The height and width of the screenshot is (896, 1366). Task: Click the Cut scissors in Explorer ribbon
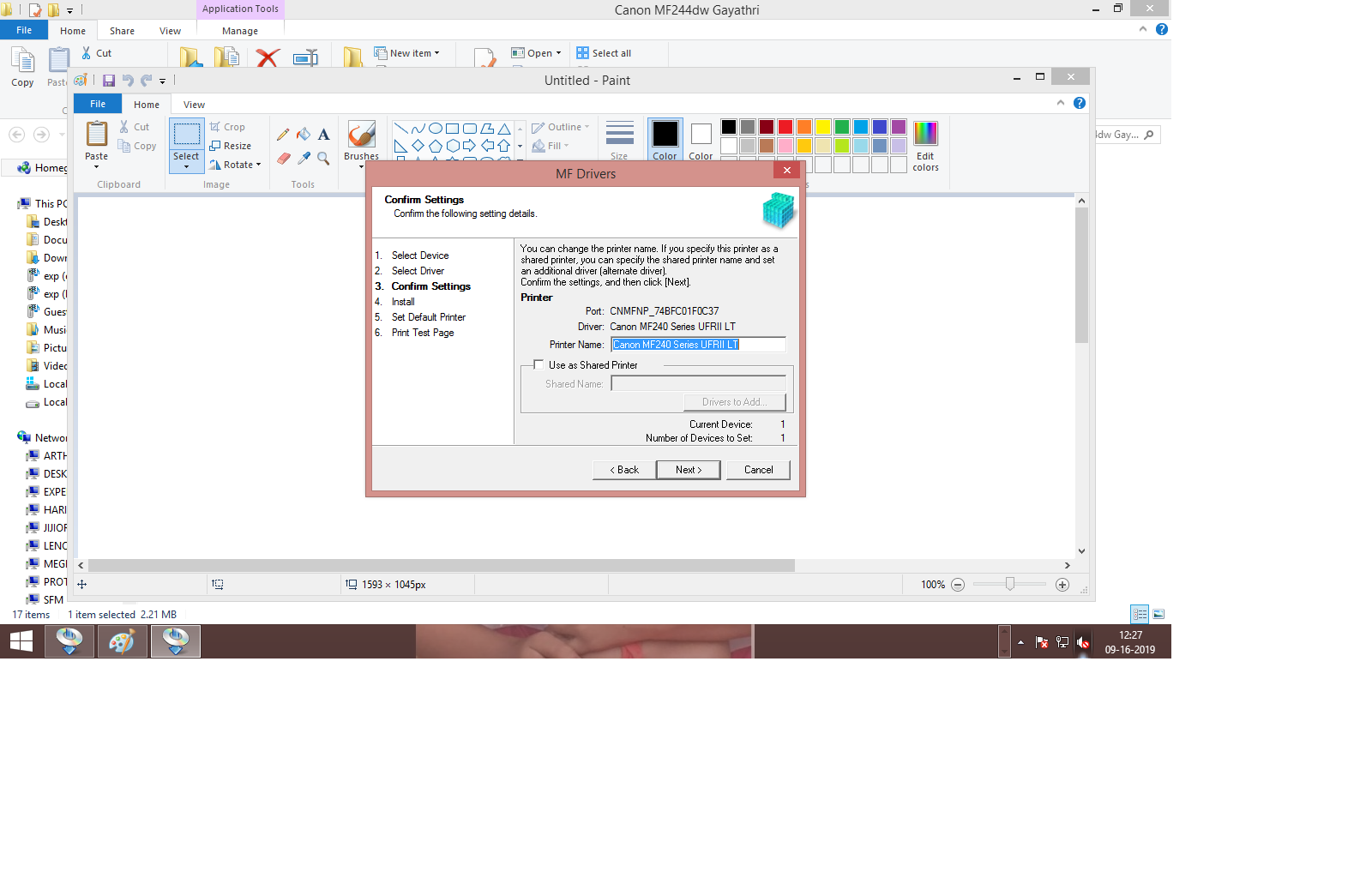[x=87, y=53]
